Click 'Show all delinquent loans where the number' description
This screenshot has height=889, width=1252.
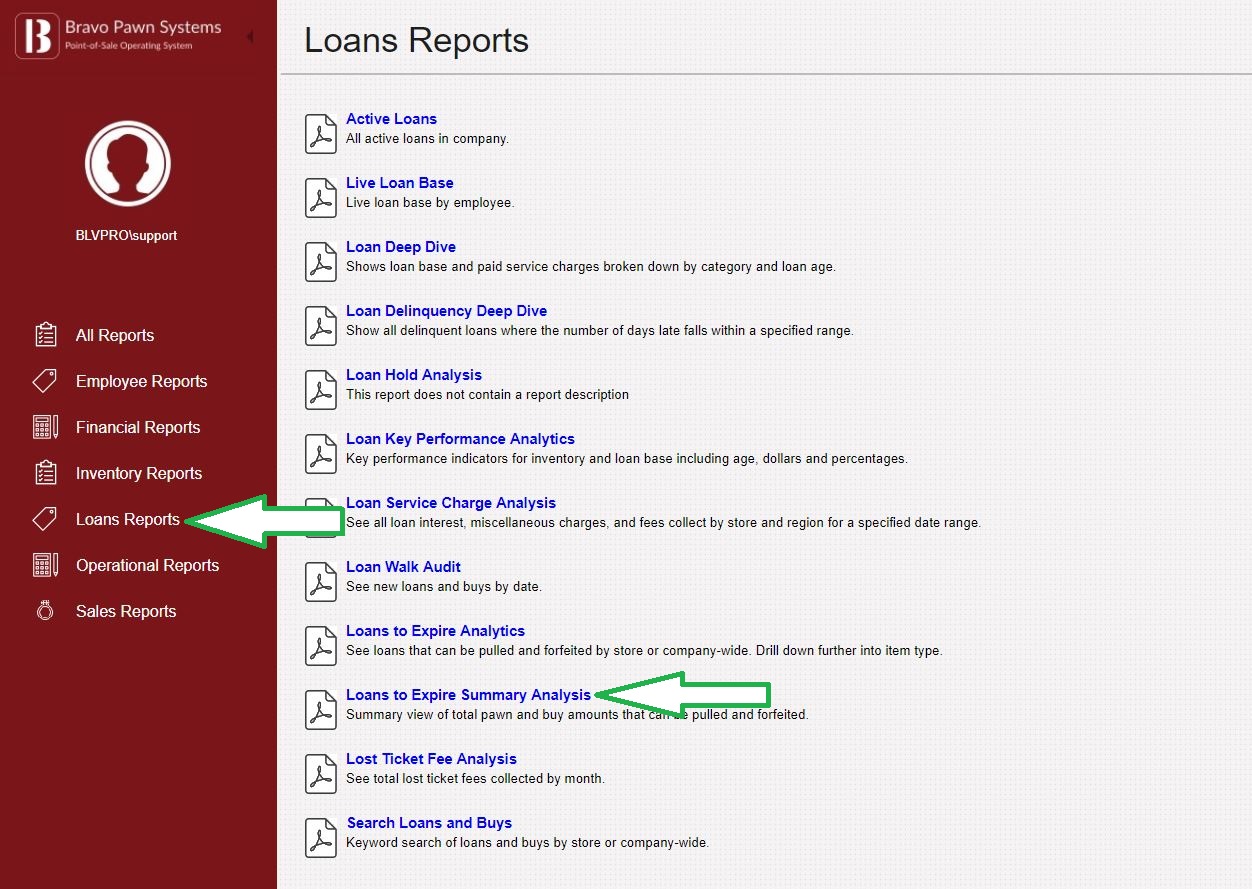coord(600,331)
